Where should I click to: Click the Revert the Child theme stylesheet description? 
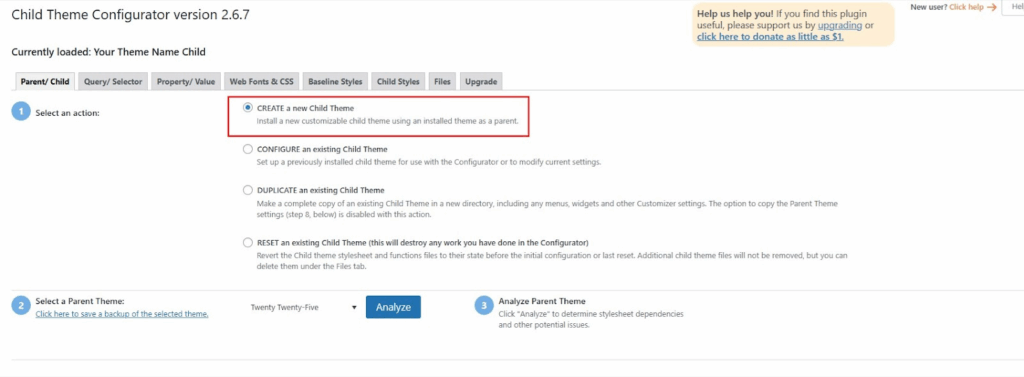click(x=552, y=261)
